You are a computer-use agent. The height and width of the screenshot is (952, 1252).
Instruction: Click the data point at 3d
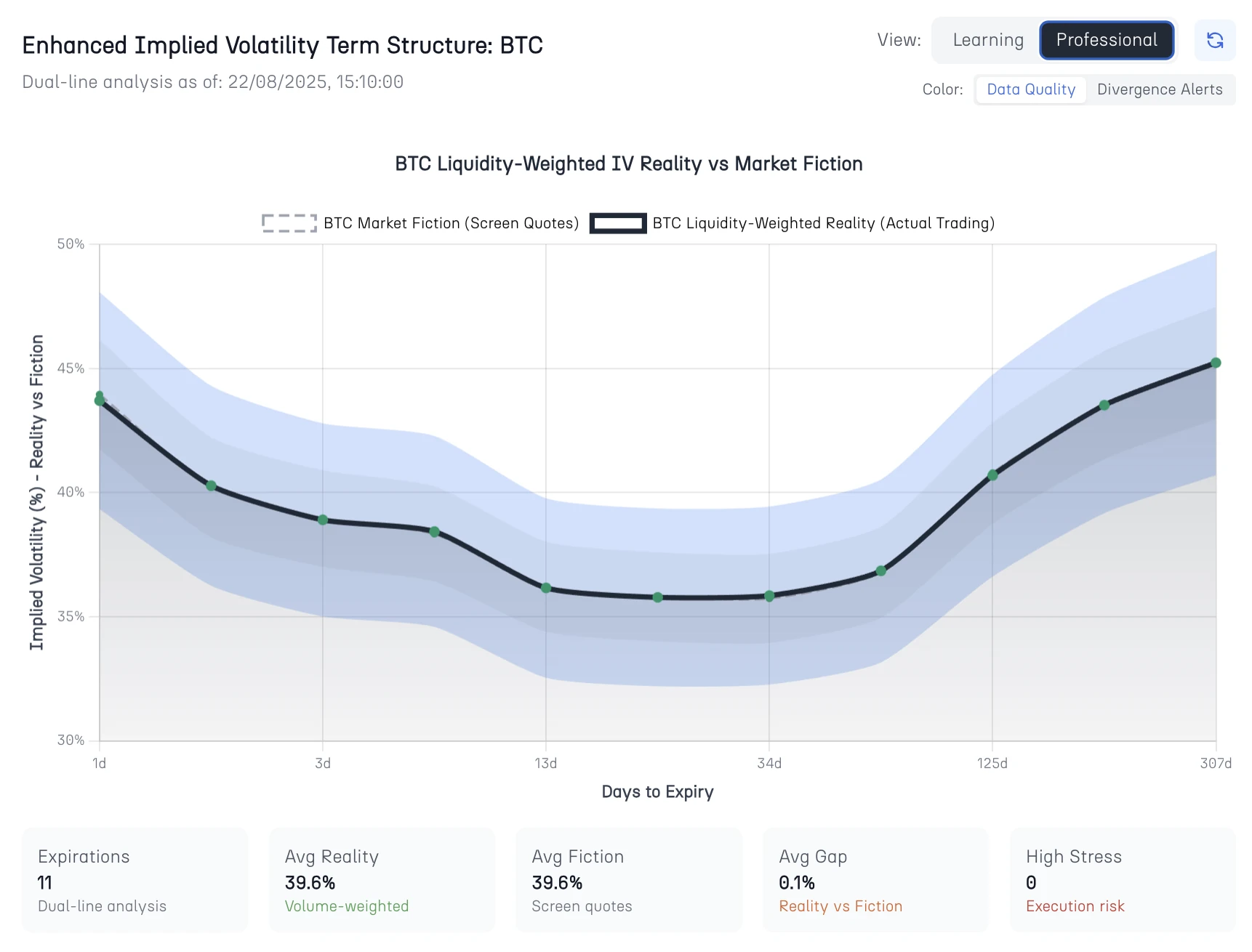pyautogui.click(x=323, y=520)
